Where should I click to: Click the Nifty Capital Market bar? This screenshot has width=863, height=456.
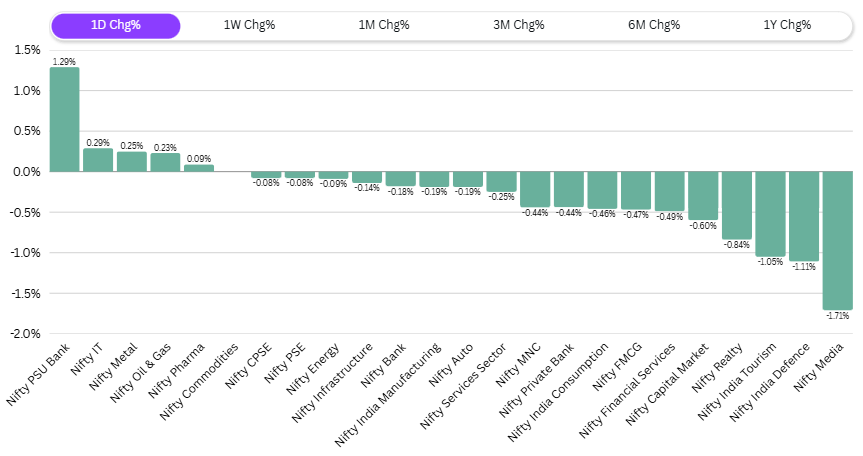pos(702,196)
